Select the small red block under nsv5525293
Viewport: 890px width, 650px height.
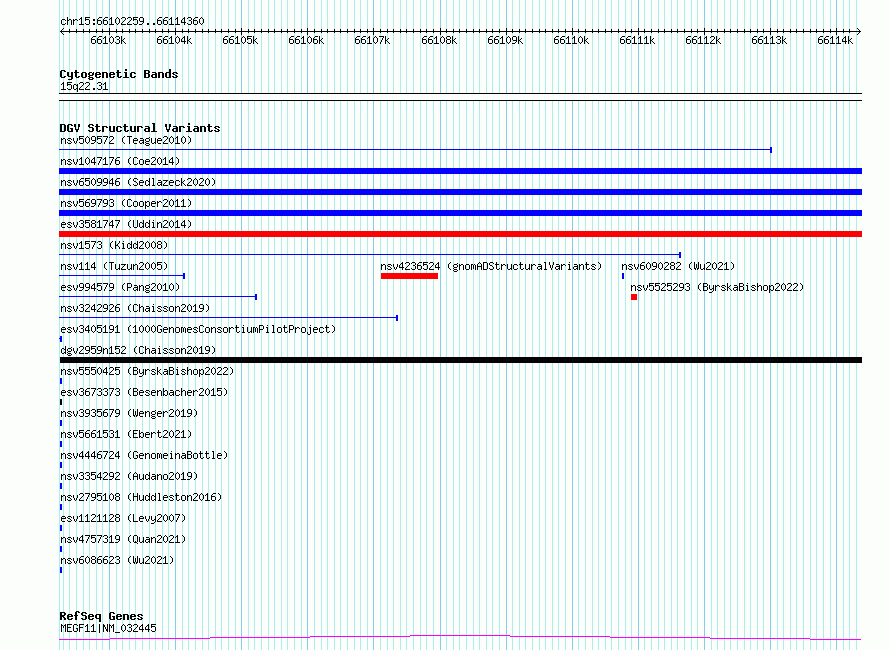[x=634, y=297]
